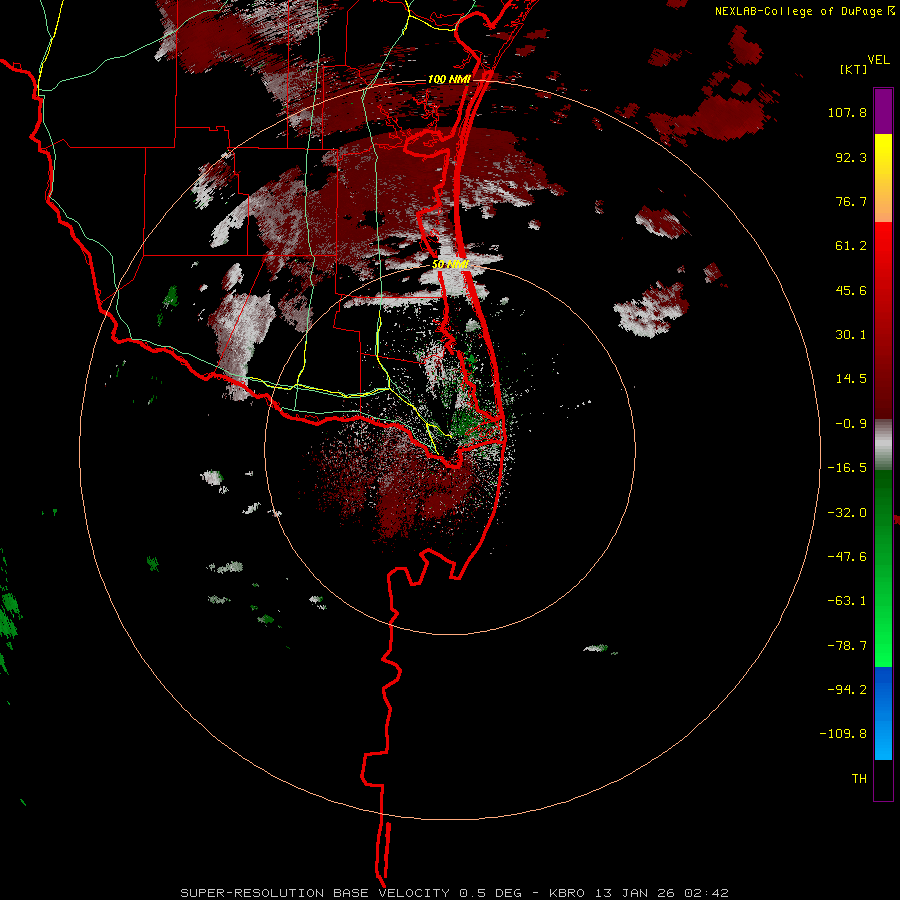Viewport: 900px width, 900px height.
Task: Click the -0.9 legend value
Action: (x=851, y=424)
